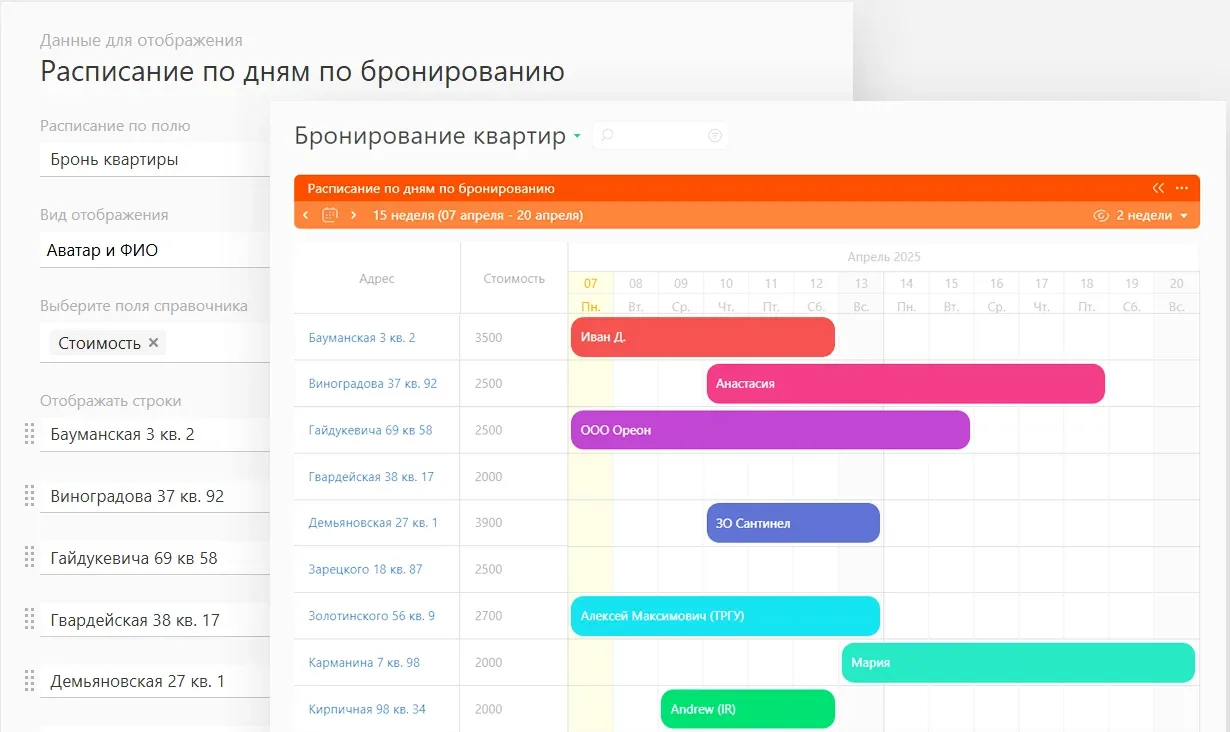This screenshot has width=1230, height=732.
Task: Open the Аватар и ФИО display type selector
Action: [x=155, y=250]
